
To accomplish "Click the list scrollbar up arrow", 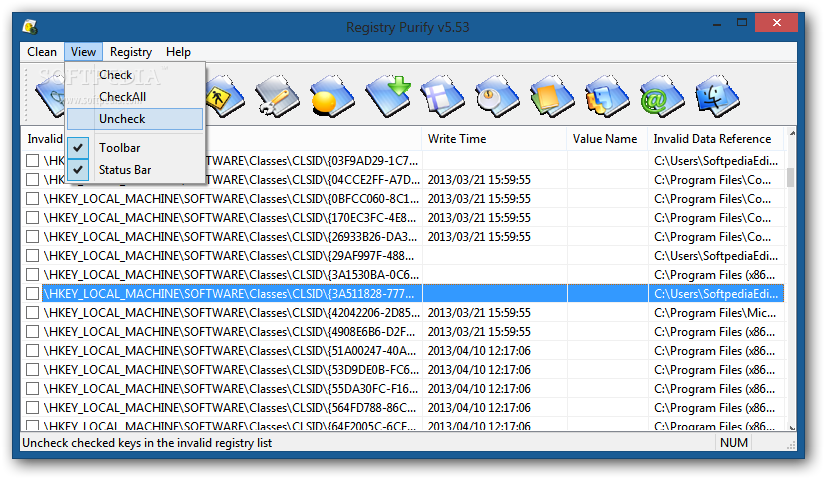I will pyautogui.click(x=791, y=134).
